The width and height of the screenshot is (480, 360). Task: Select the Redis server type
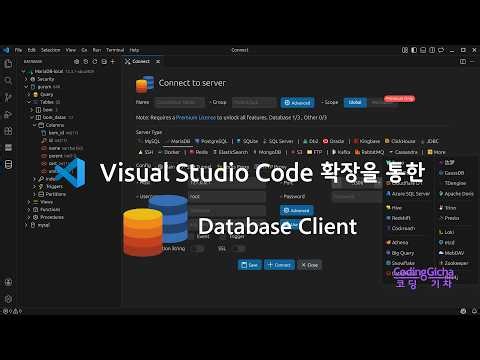(x=199, y=152)
